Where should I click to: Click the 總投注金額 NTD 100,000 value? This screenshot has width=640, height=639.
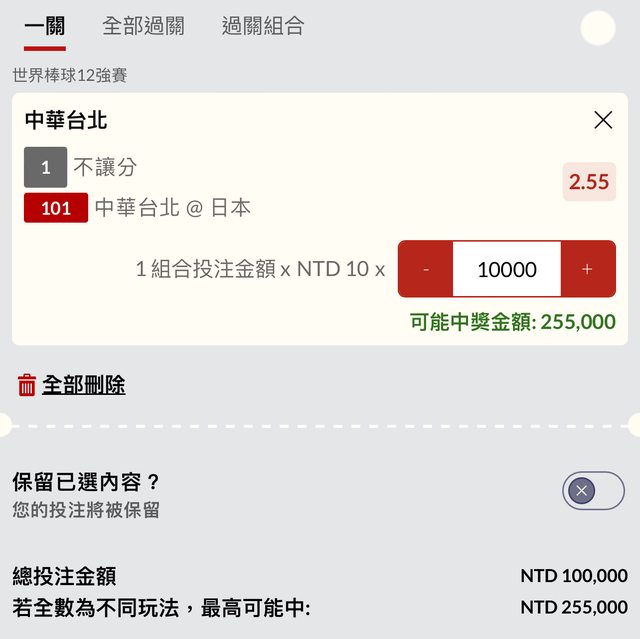pyautogui.click(x=573, y=576)
